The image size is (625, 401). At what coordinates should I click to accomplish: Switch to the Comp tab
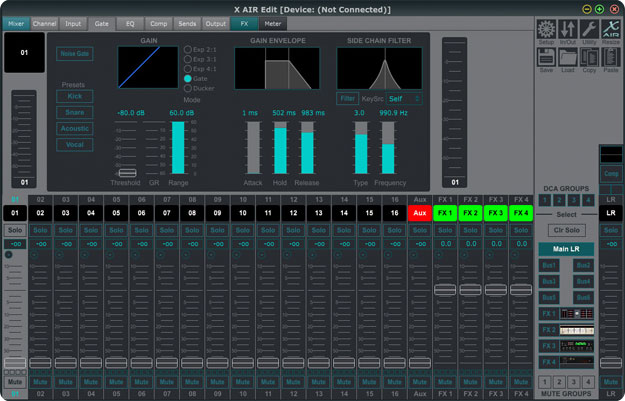pos(158,24)
